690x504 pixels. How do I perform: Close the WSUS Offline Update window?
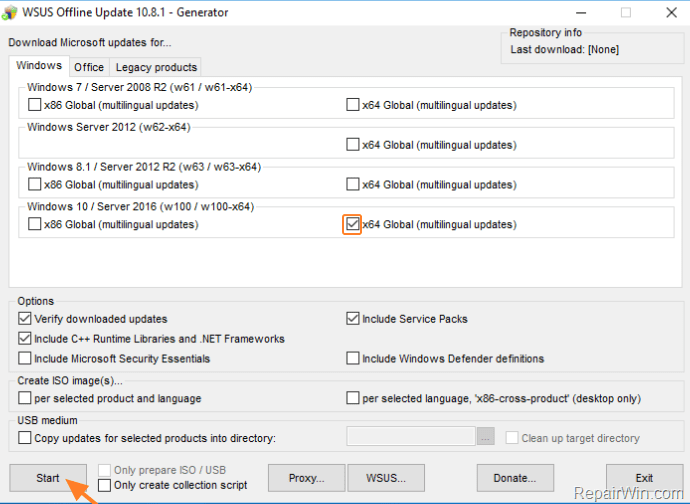pyautogui.click(x=671, y=13)
